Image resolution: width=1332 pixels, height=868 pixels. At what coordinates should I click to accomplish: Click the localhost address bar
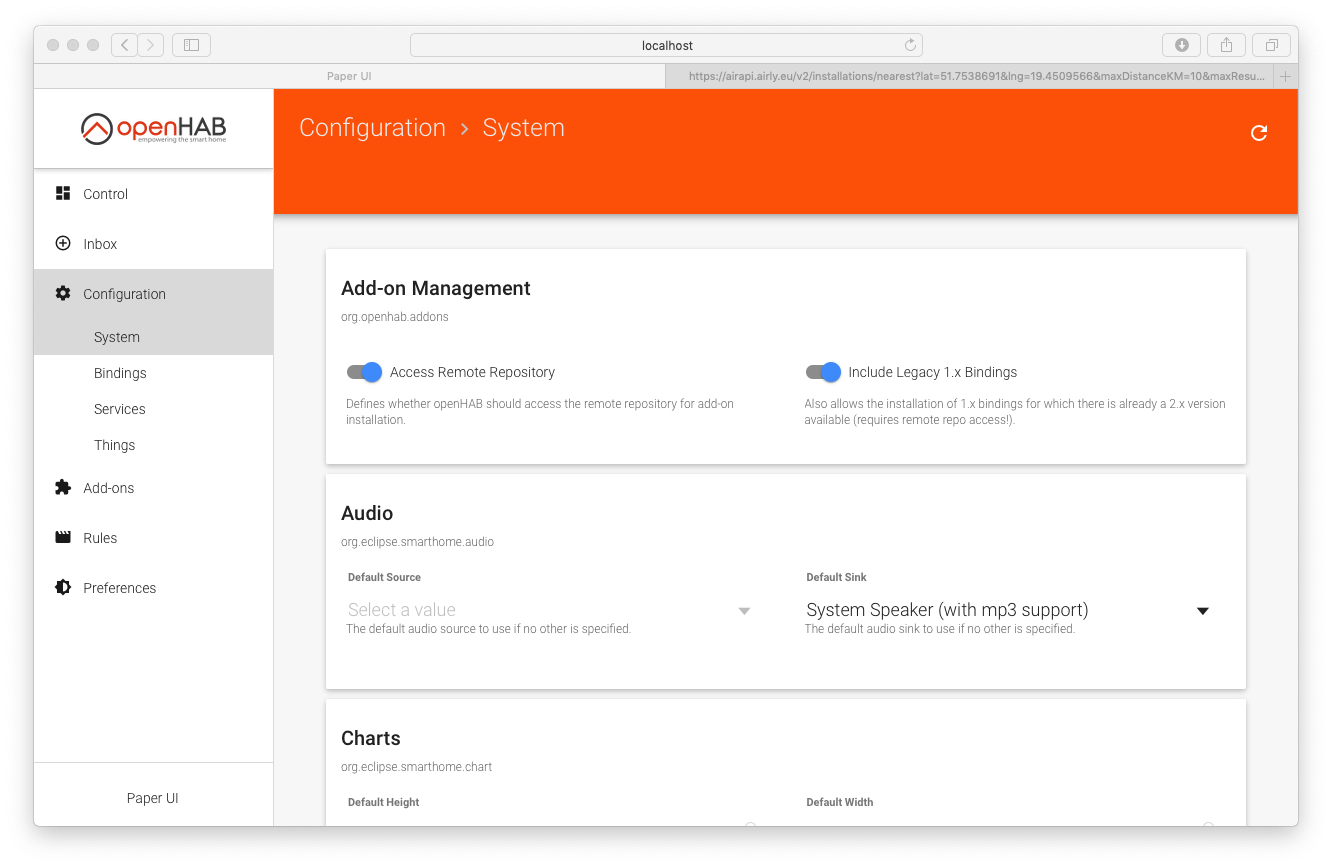[666, 45]
